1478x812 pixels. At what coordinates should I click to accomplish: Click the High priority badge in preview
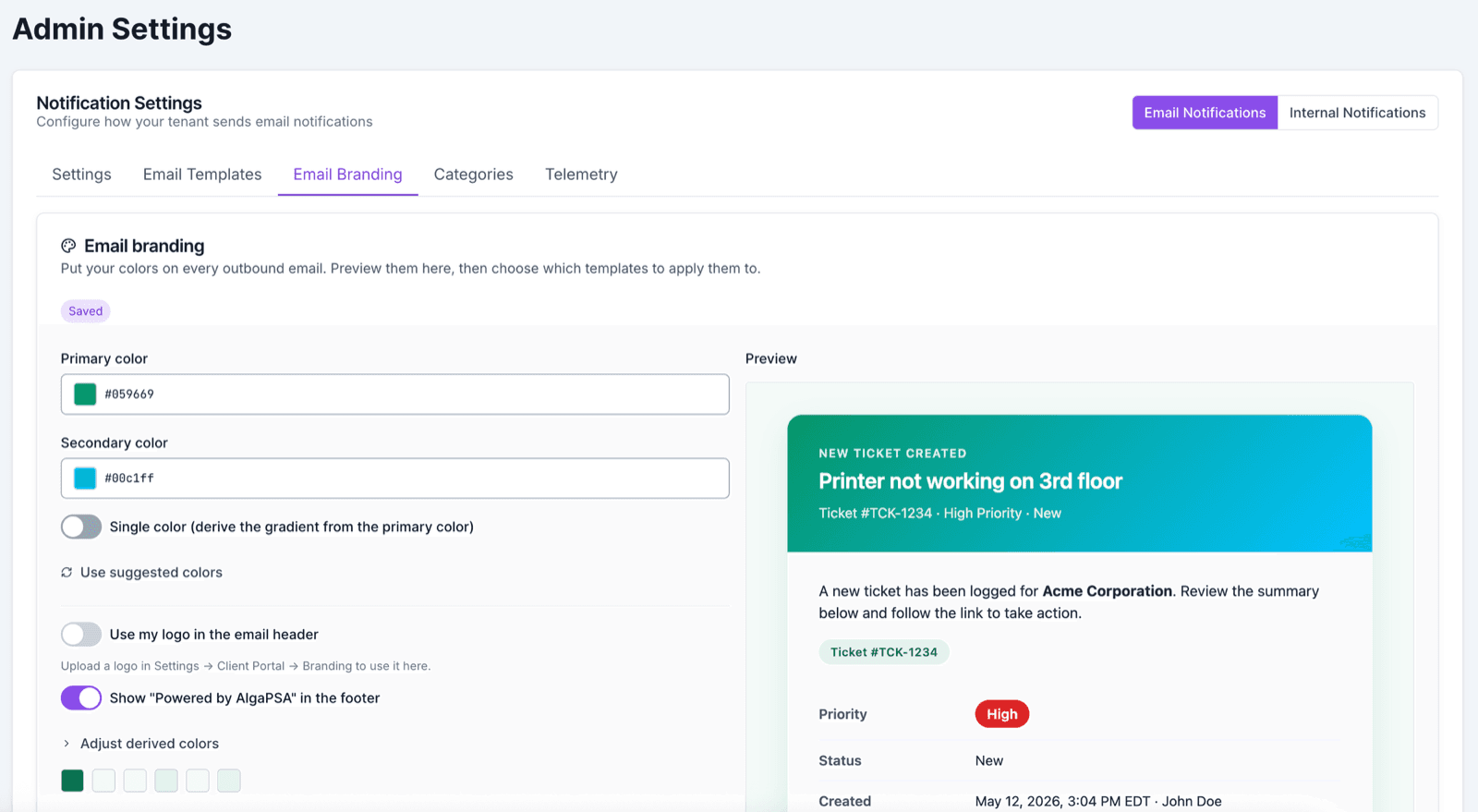coord(1002,714)
